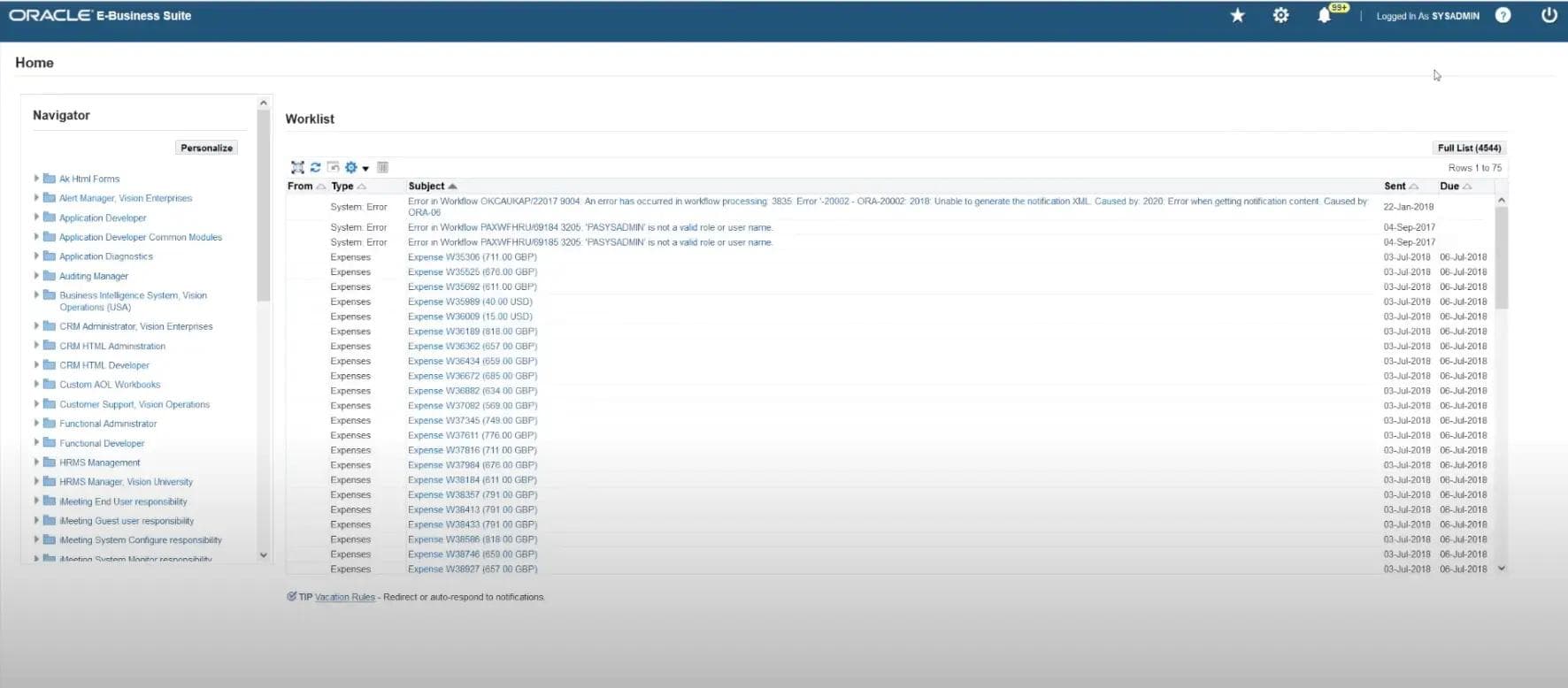1568x688 pixels.
Task: Open the Vacation Rules link
Action: (345, 597)
